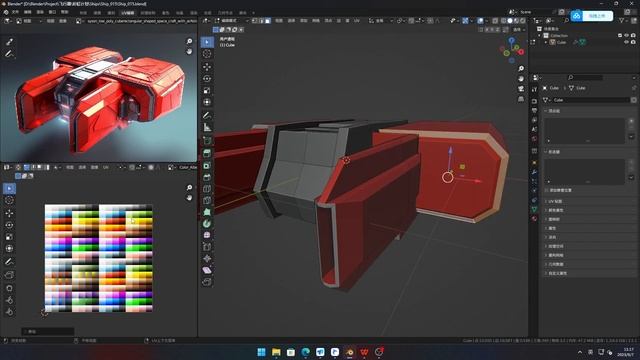Image resolution: width=640 pixels, height=360 pixels.
Task: Open the Render properties tab
Action: coord(534,101)
